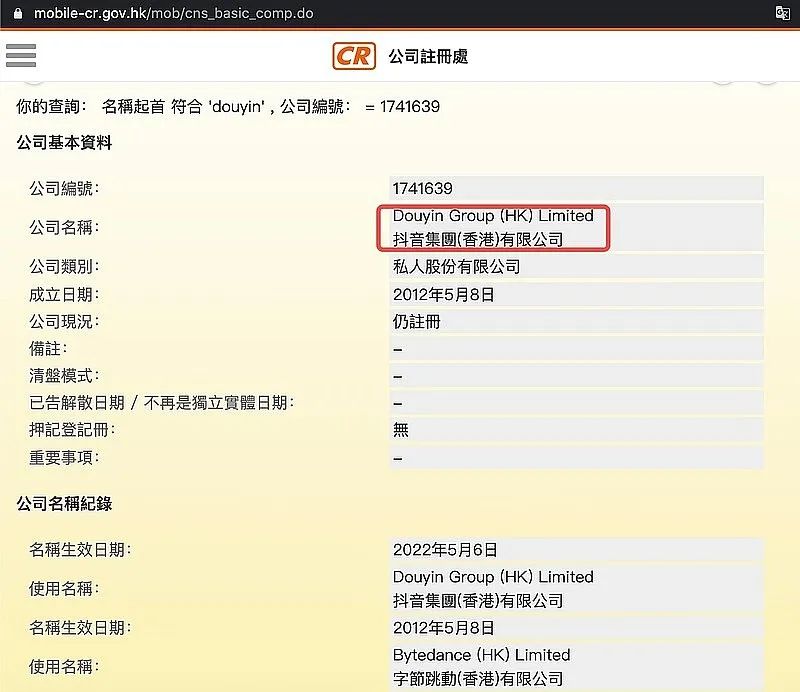Click the name effective date 2022年5月6日
This screenshot has width=800, height=692.
445,549
